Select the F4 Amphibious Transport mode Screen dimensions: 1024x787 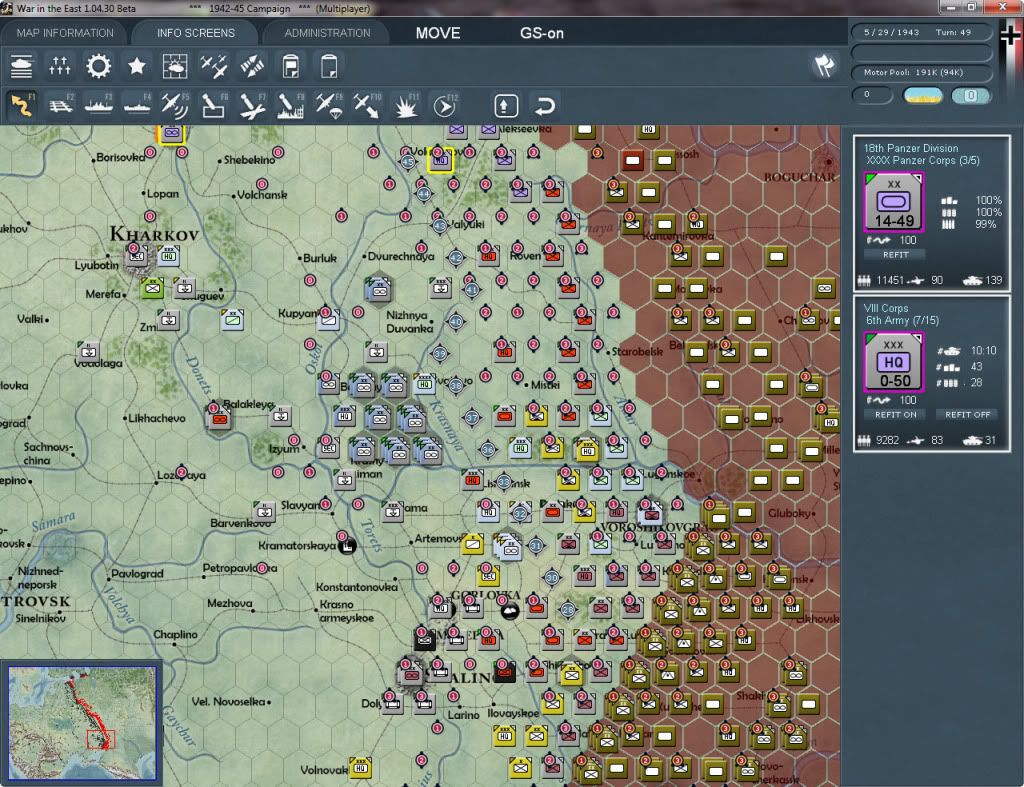pyautogui.click(x=137, y=105)
